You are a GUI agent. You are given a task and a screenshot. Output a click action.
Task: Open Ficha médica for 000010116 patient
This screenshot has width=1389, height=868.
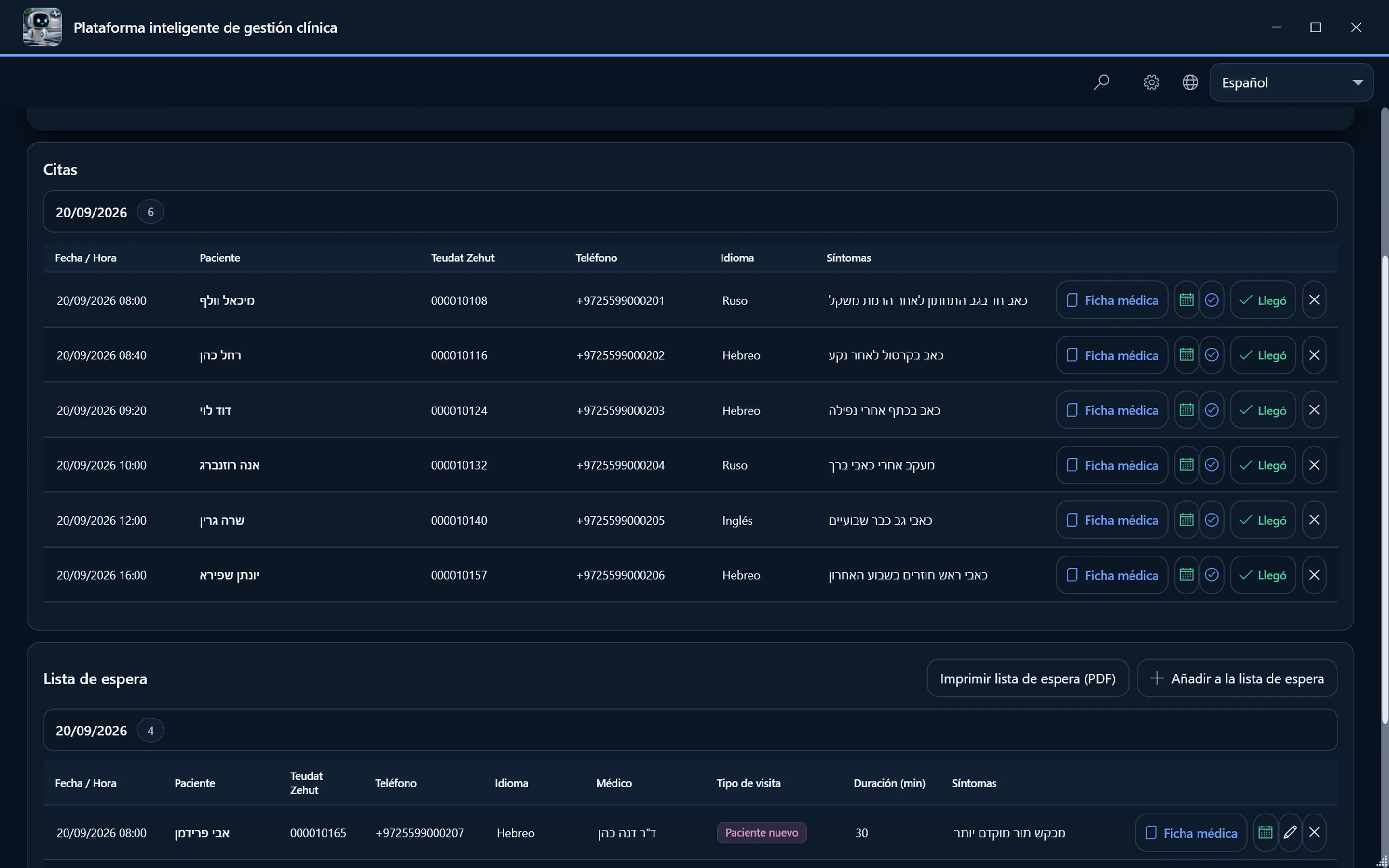point(1112,355)
